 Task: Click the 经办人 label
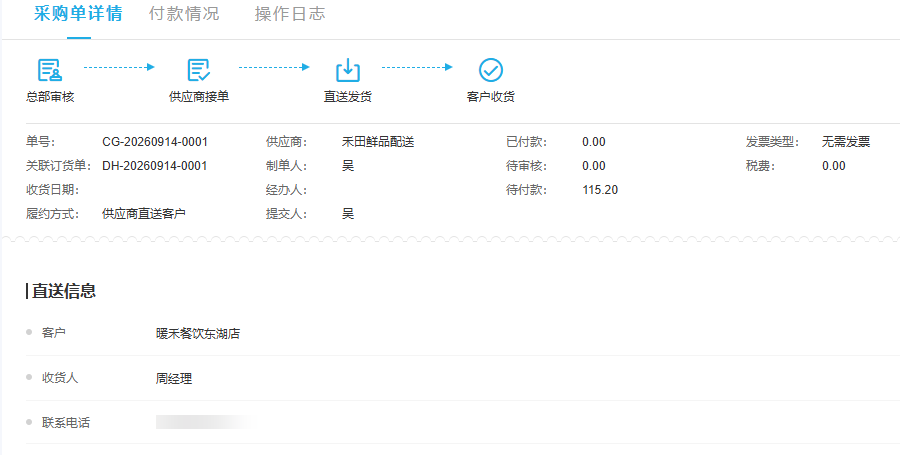point(287,190)
